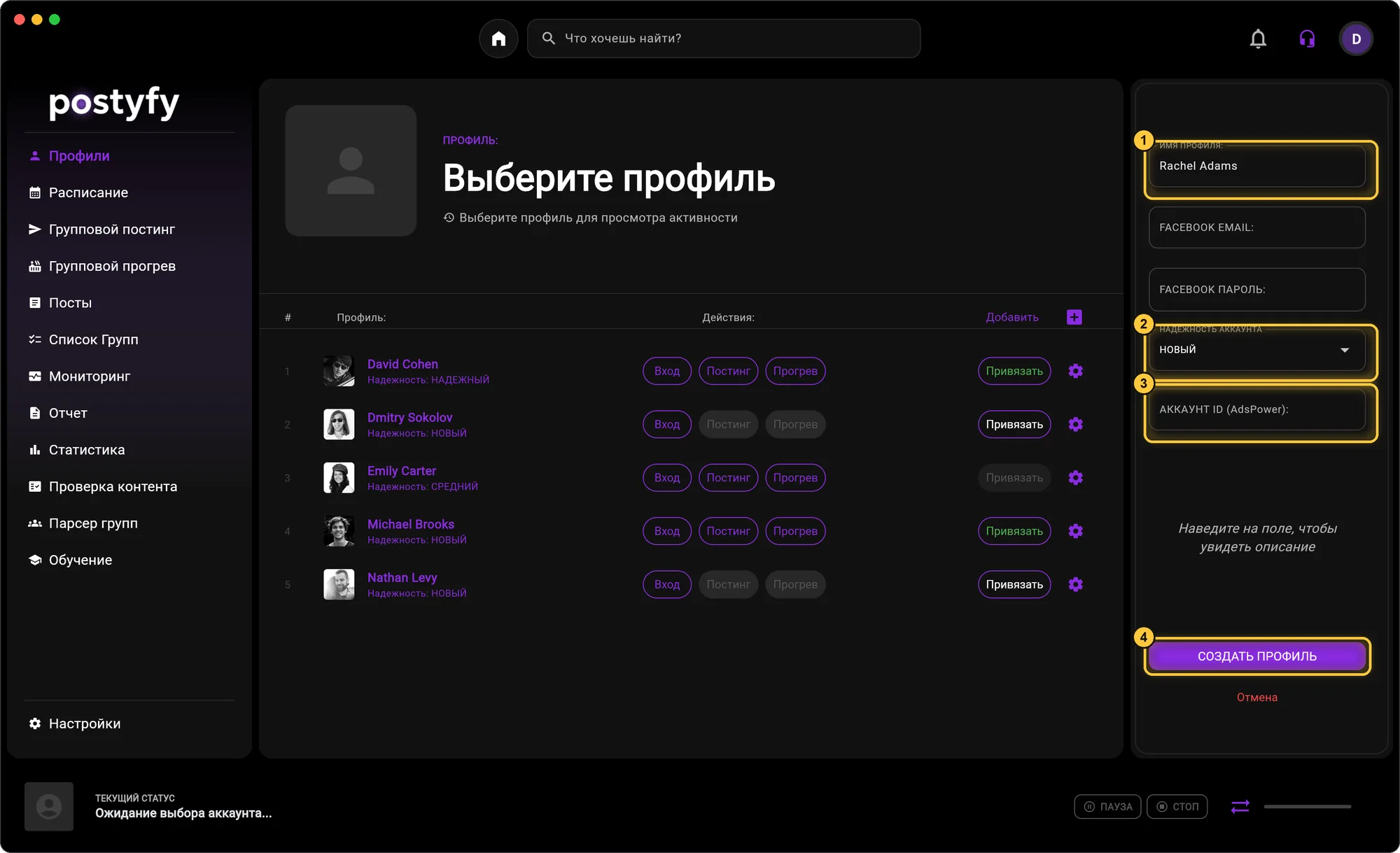1400x853 pixels.
Task: Select Michael Brooks' avatar thumbnail
Action: 339,531
